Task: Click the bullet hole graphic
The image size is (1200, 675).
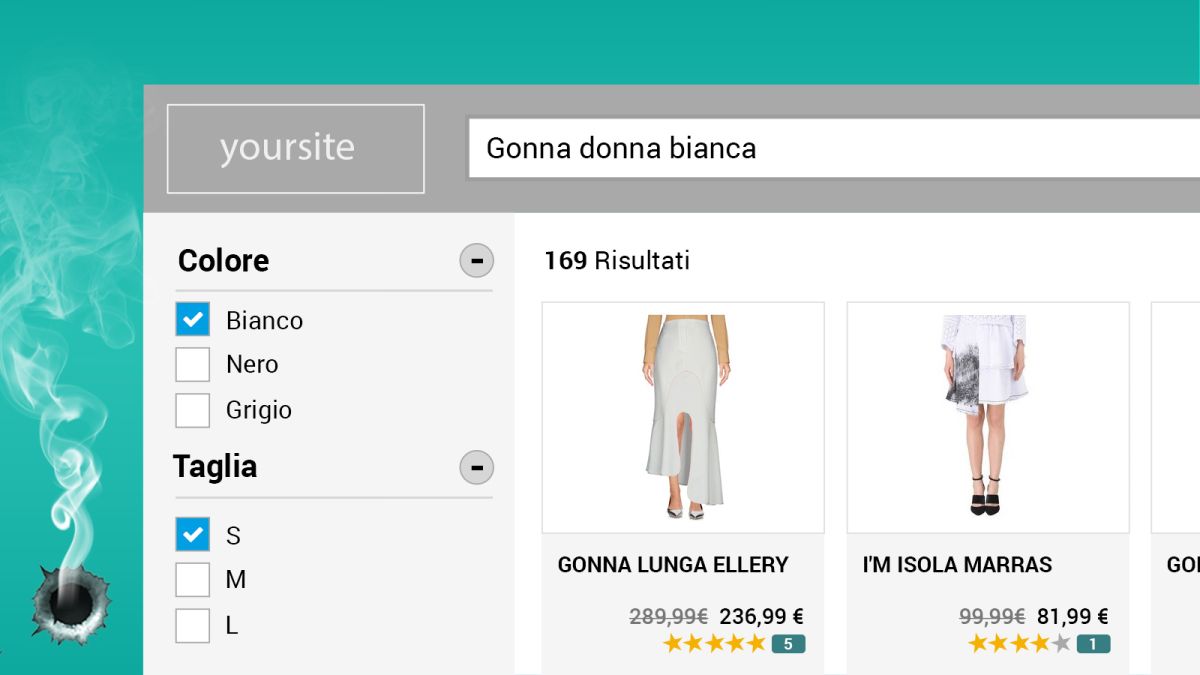Action: coord(68,603)
